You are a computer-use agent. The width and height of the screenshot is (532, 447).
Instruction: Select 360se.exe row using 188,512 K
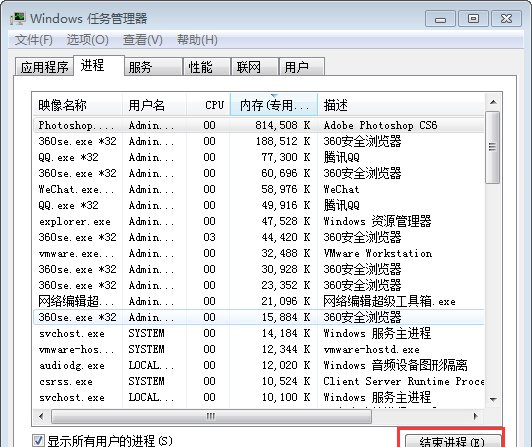(x=259, y=141)
